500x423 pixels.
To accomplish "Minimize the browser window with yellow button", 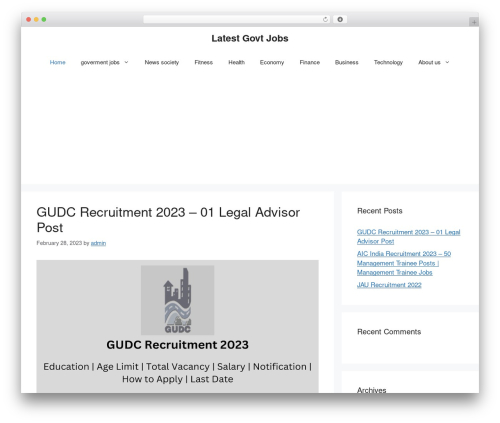I will point(36,20).
